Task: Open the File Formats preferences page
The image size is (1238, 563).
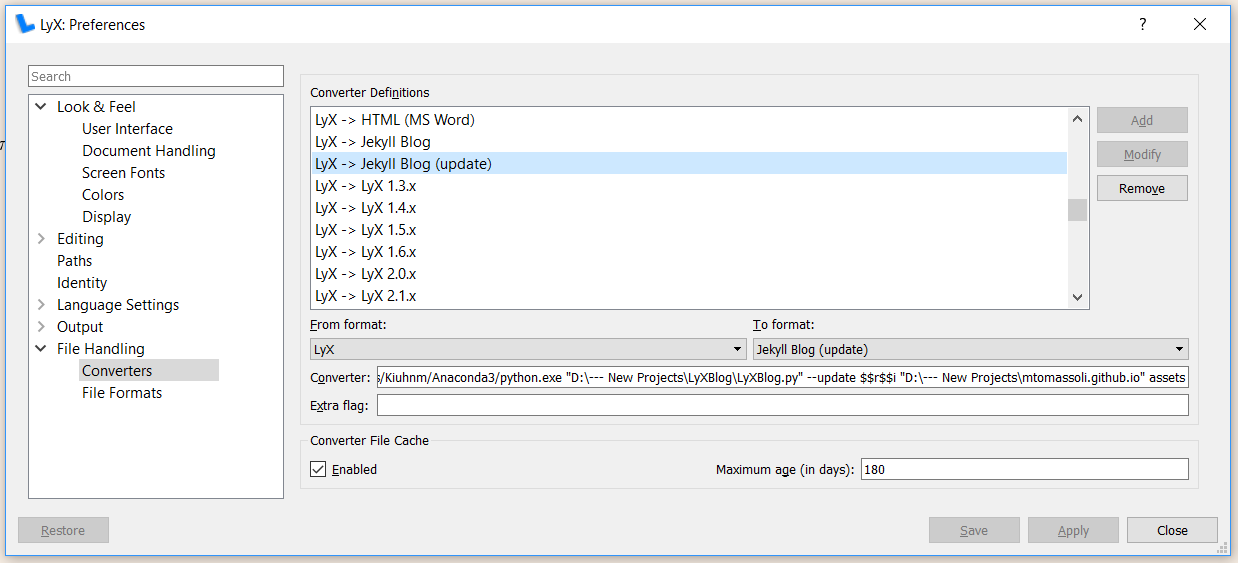Action: [x=122, y=393]
